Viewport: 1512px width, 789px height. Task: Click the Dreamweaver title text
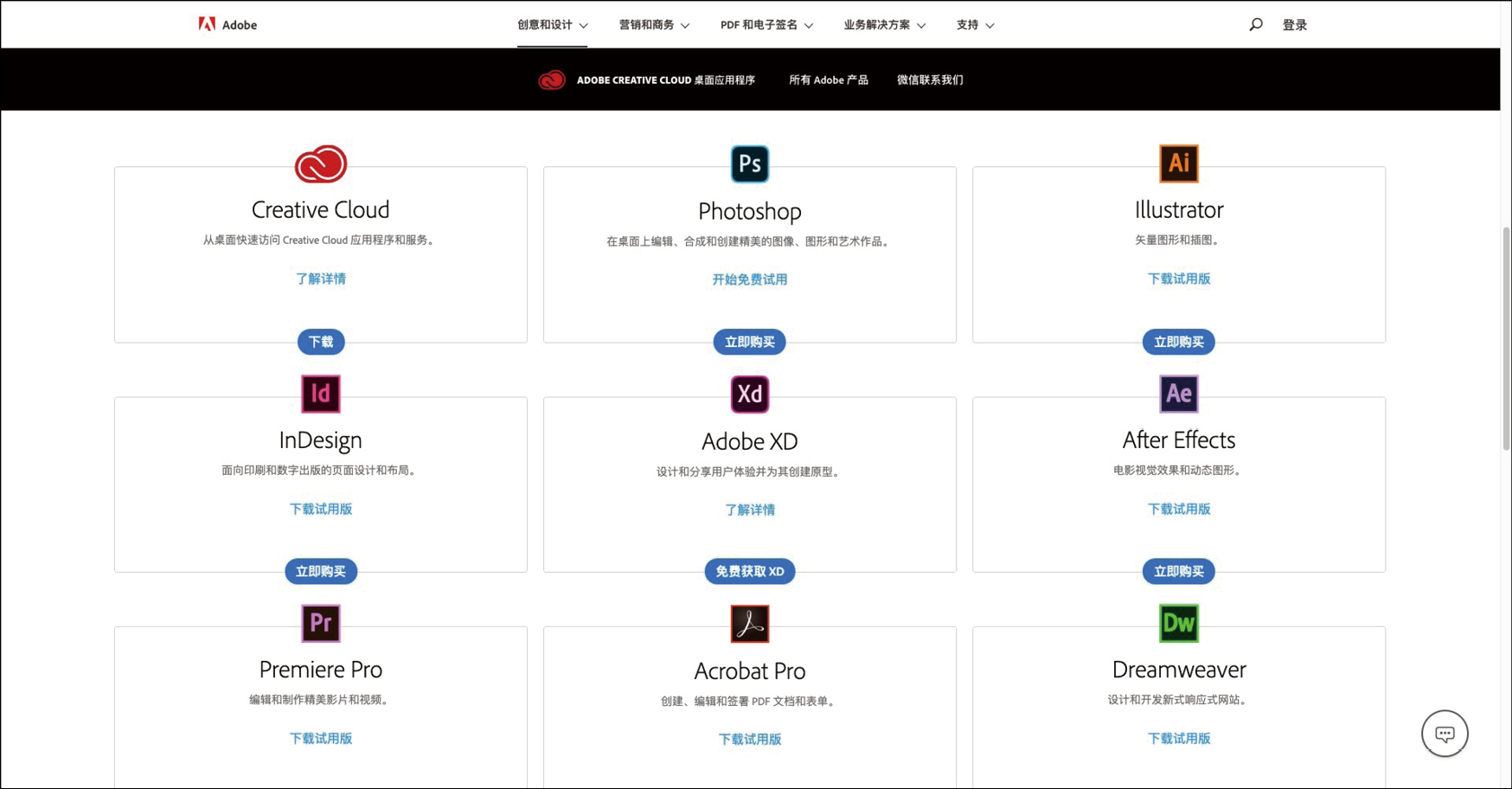point(1179,669)
